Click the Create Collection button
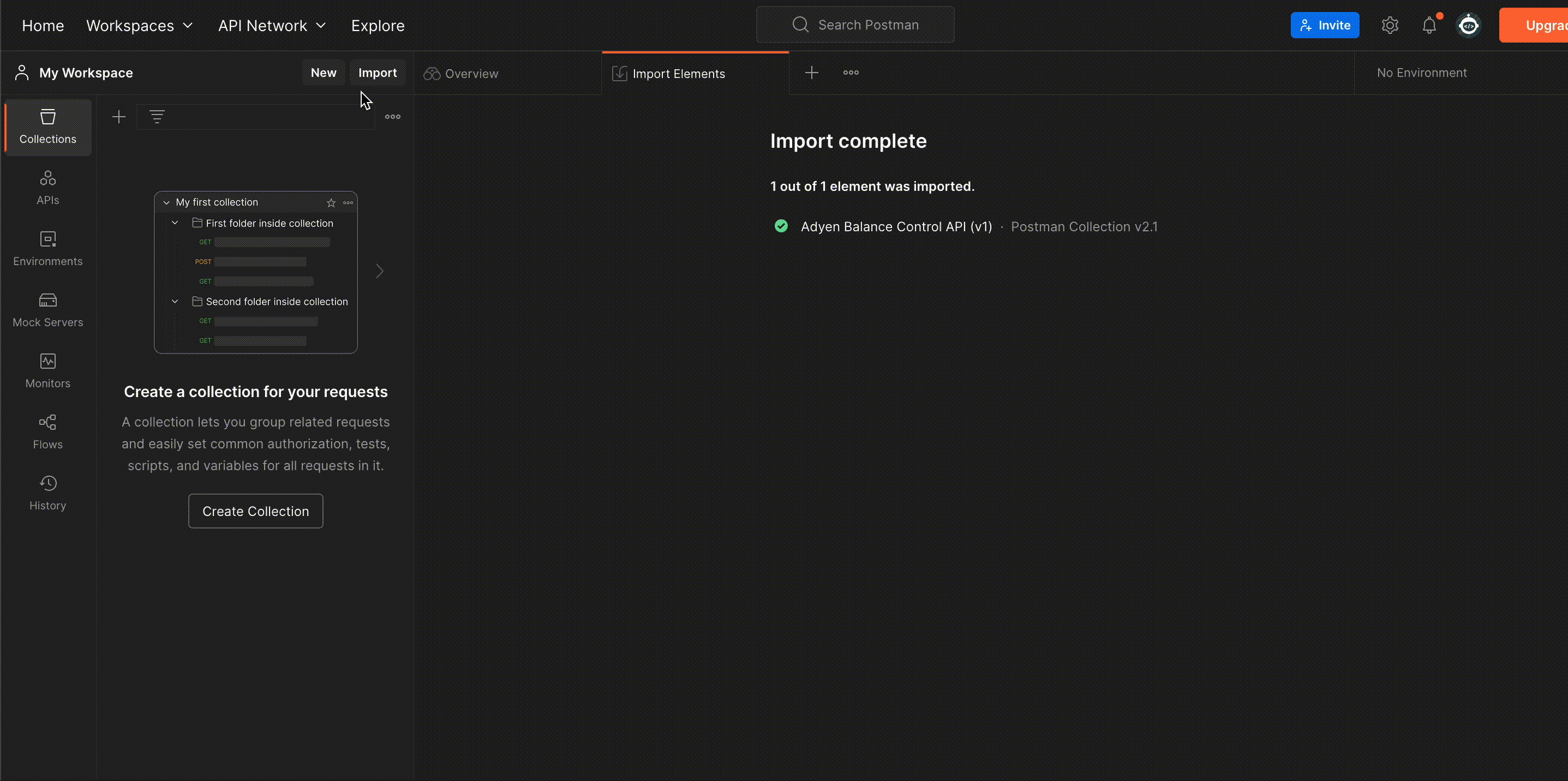 point(255,511)
